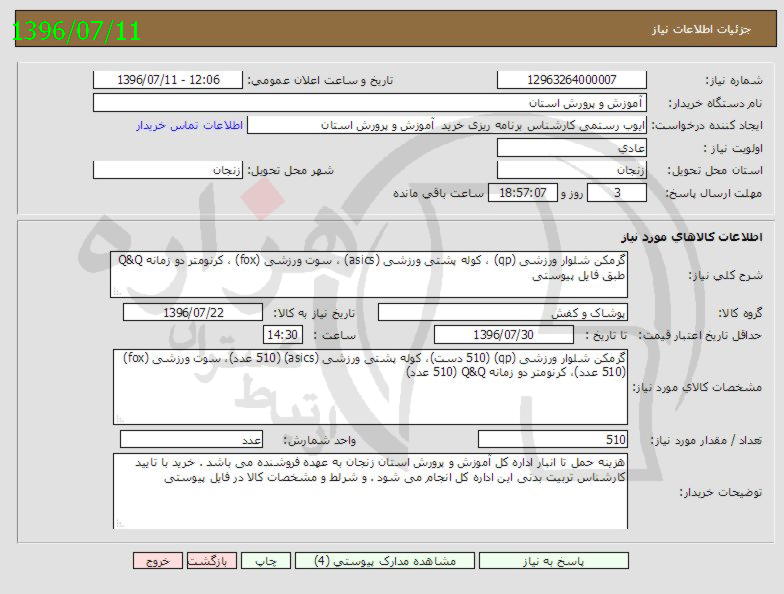
Task: Click the quantity field showing 510
Action: [x=553, y=440]
